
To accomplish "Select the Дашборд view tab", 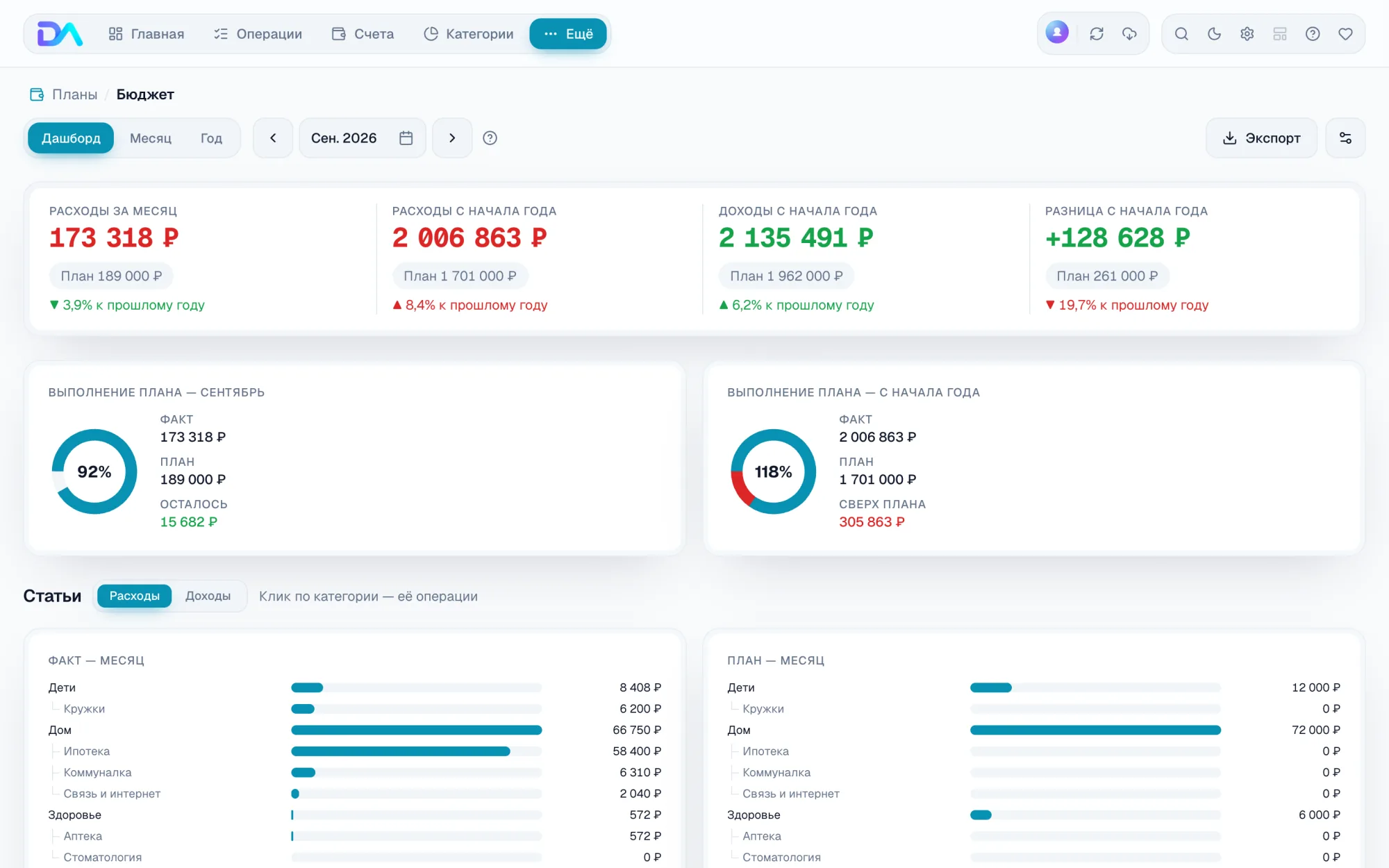I will (x=71, y=138).
